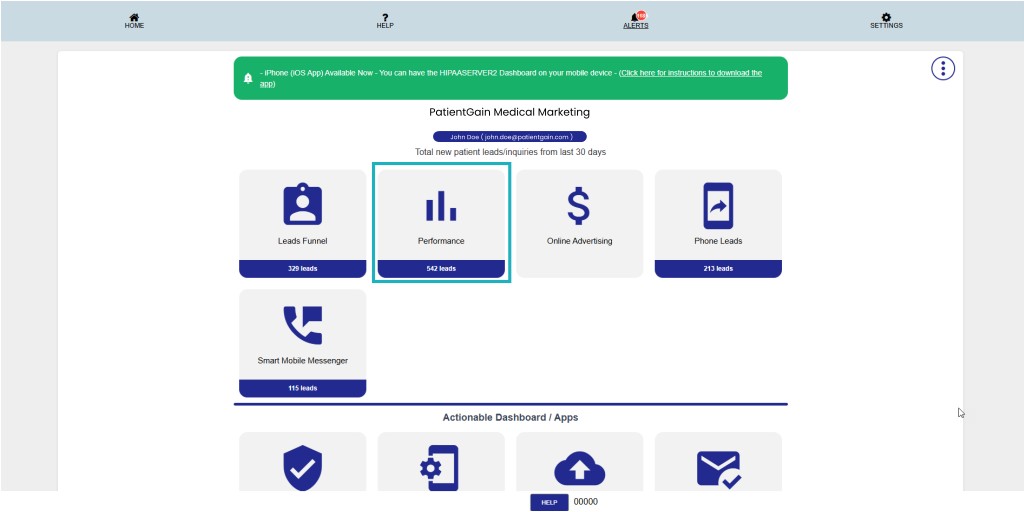Open the phone settings gear app icon

pyautogui.click(x=441, y=468)
